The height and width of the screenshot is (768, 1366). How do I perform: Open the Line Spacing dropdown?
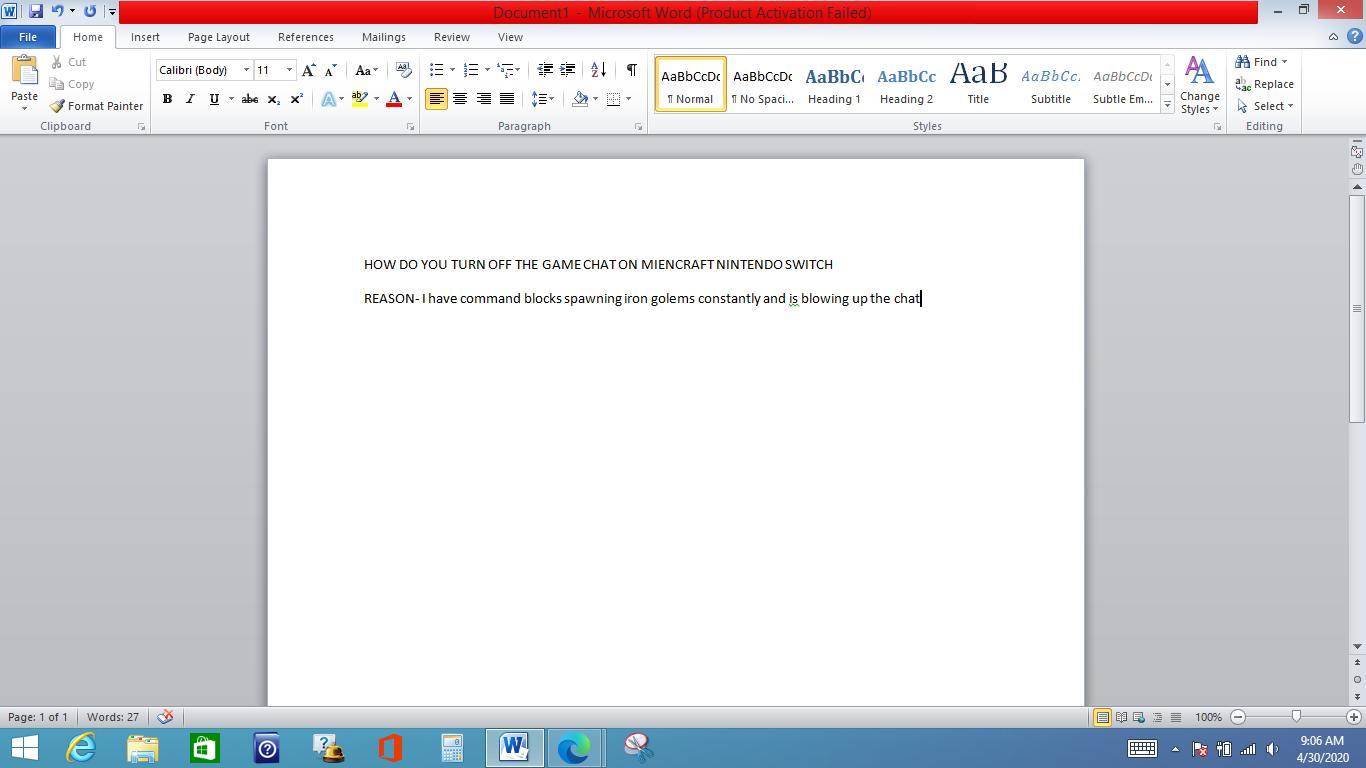pos(542,99)
